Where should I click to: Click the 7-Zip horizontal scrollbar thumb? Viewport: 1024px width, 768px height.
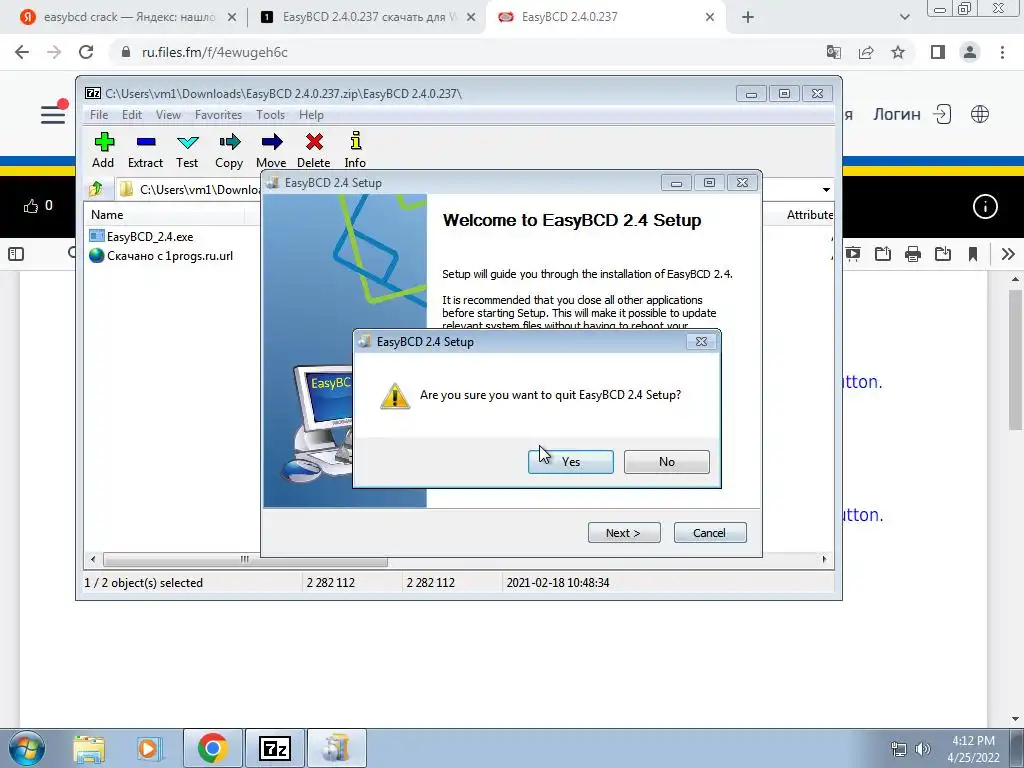click(x=245, y=560)
